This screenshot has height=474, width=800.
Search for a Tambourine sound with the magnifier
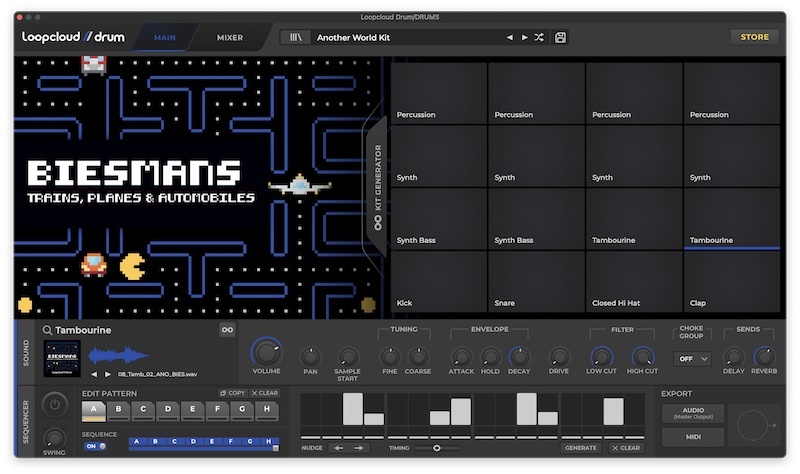47,330
